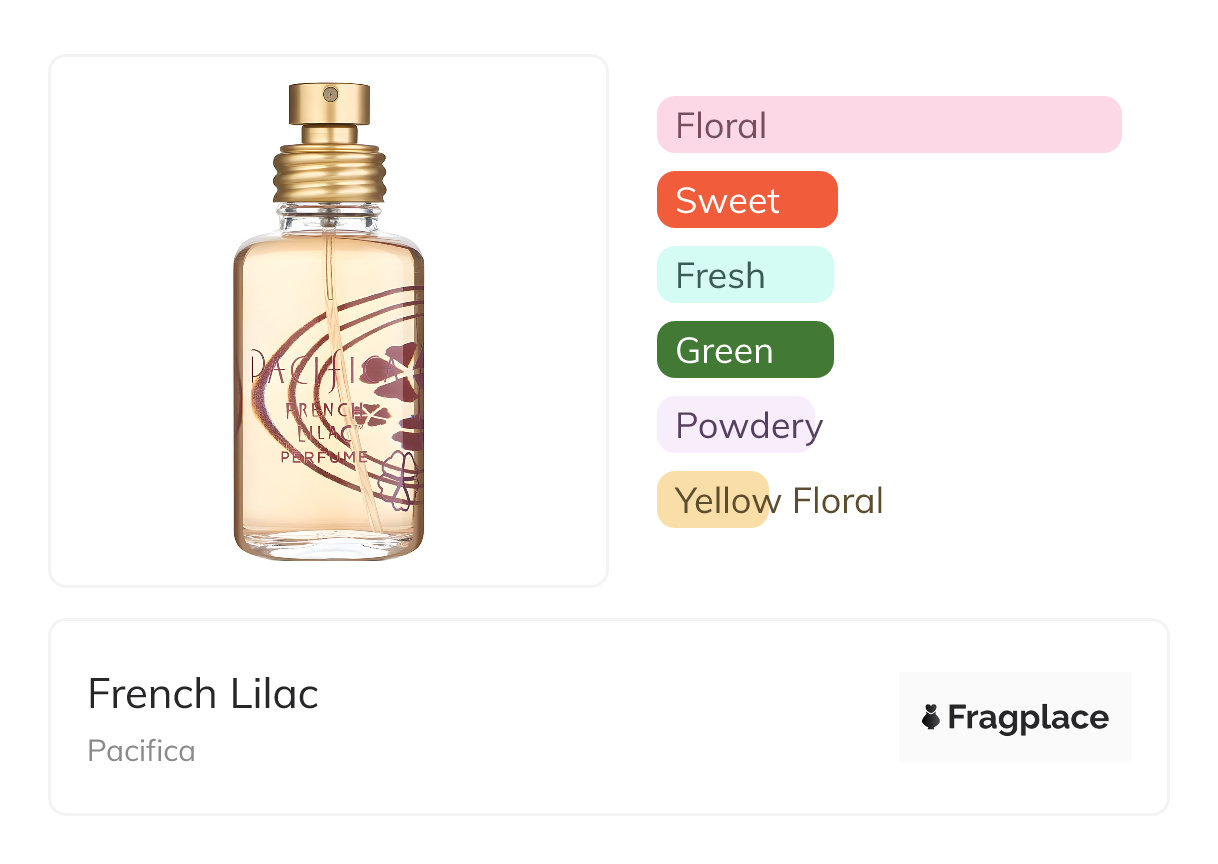The image size is (1218, 864).
Task: Open the French Lilac fragrance title
Action: click(x=203, y=693)
